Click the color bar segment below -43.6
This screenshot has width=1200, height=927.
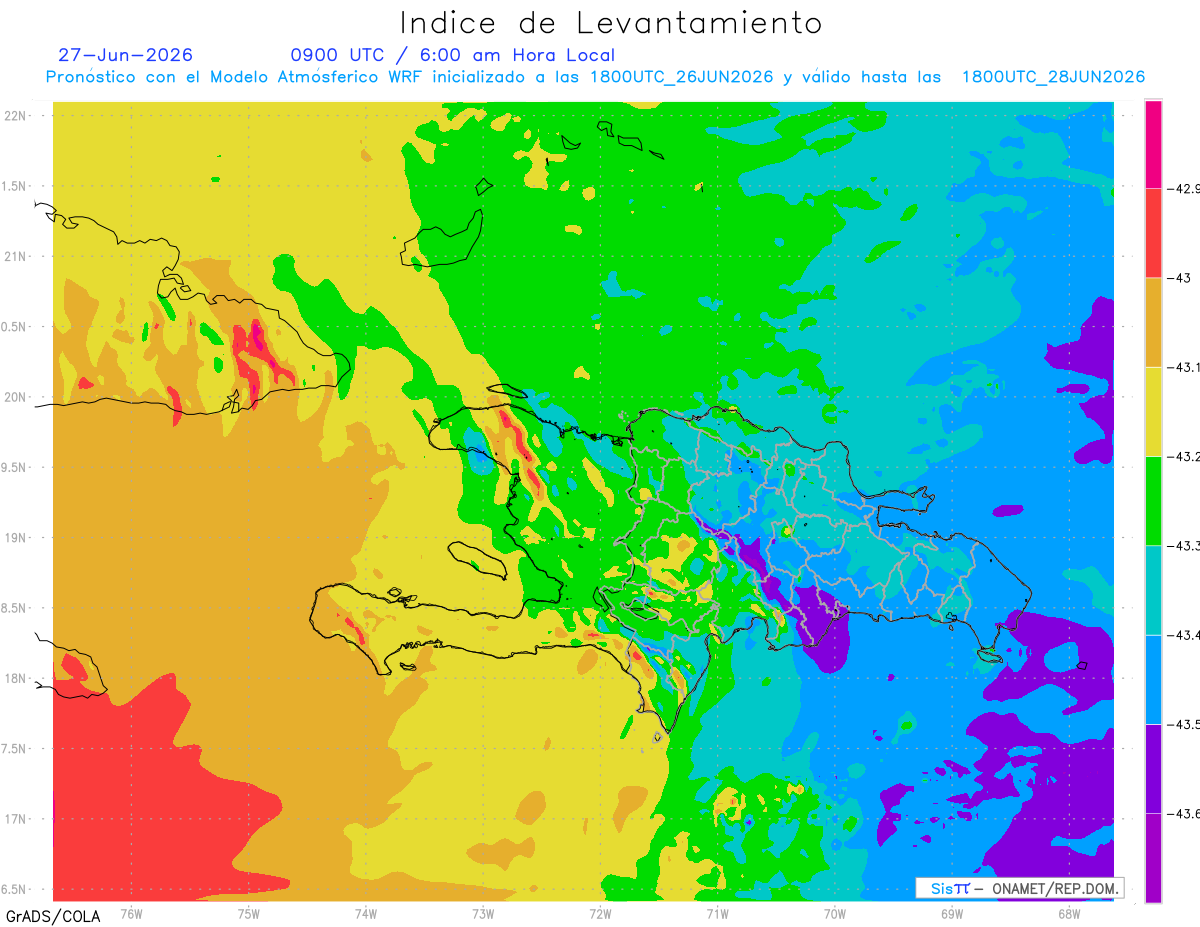pos(1153,858)
